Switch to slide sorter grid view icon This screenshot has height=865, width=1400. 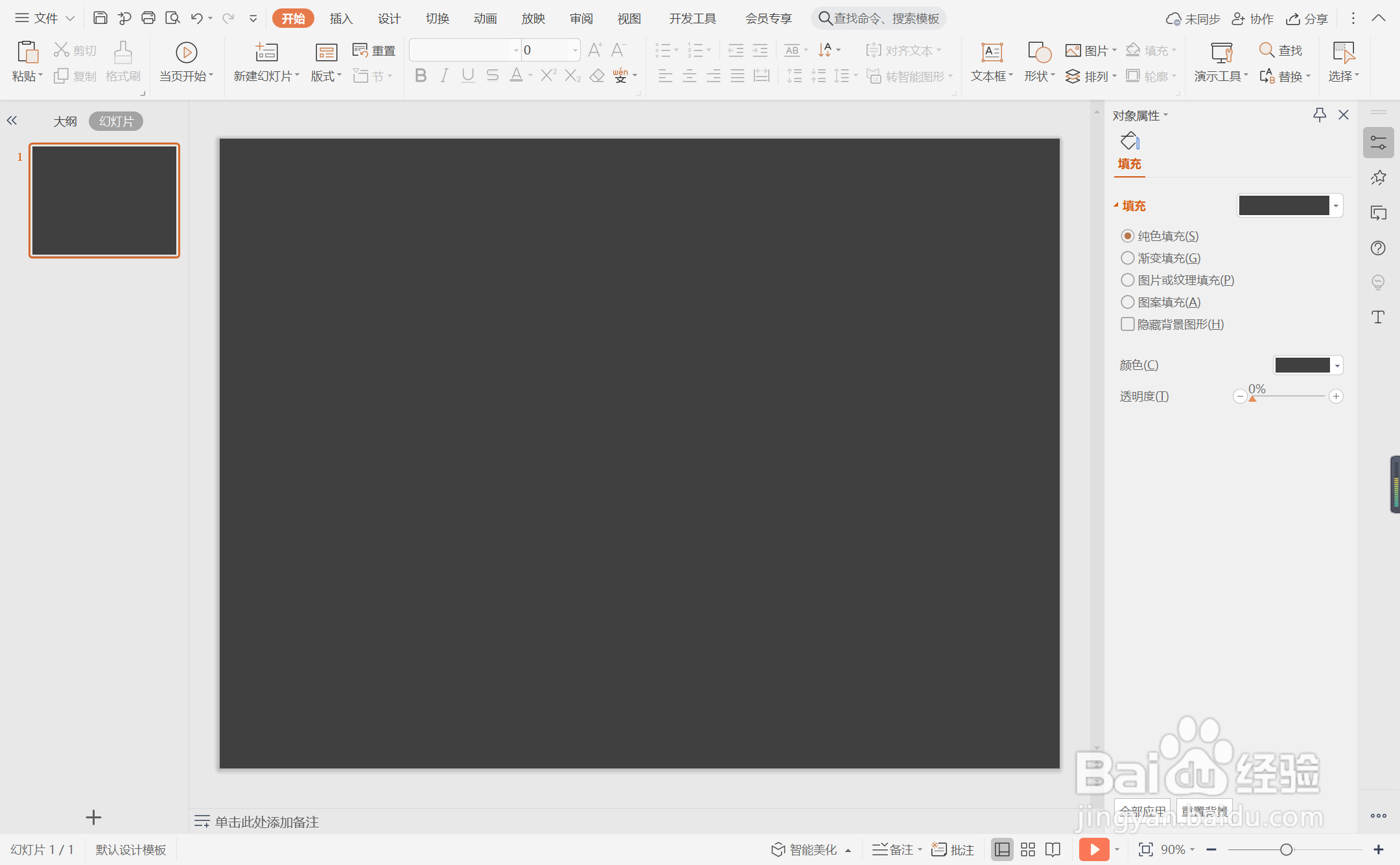(1028, 849)
